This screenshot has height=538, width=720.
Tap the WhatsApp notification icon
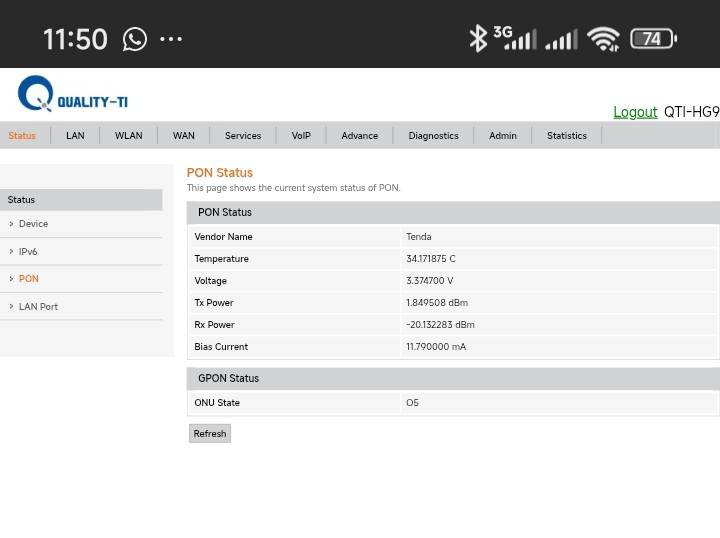(135, 39)
